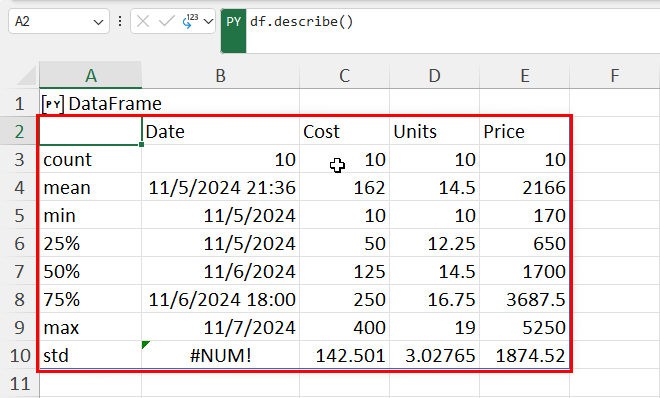
Task: Click the Units 25% value 12.25
Action: [434, 243]
